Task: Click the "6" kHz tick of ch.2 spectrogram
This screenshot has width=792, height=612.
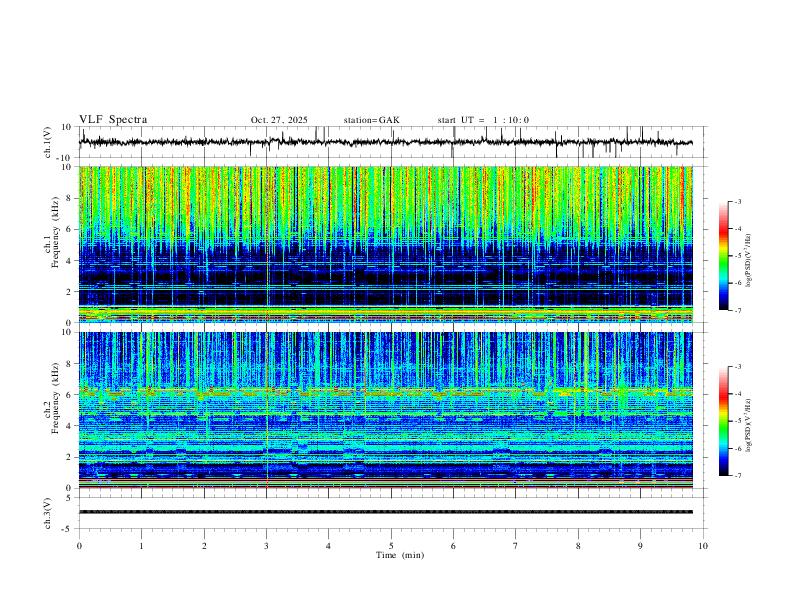Action: click(69, 395)
